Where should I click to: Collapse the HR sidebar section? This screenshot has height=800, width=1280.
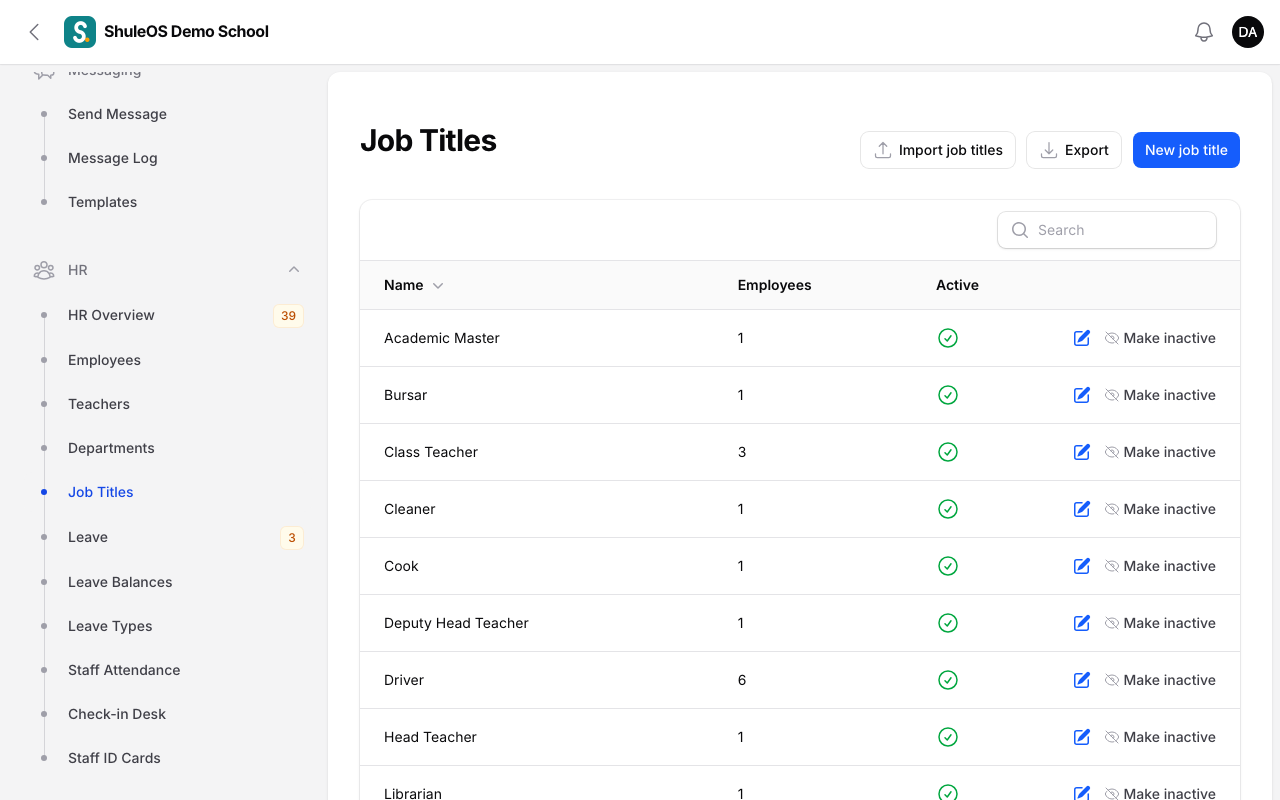(x=294, y=270)
